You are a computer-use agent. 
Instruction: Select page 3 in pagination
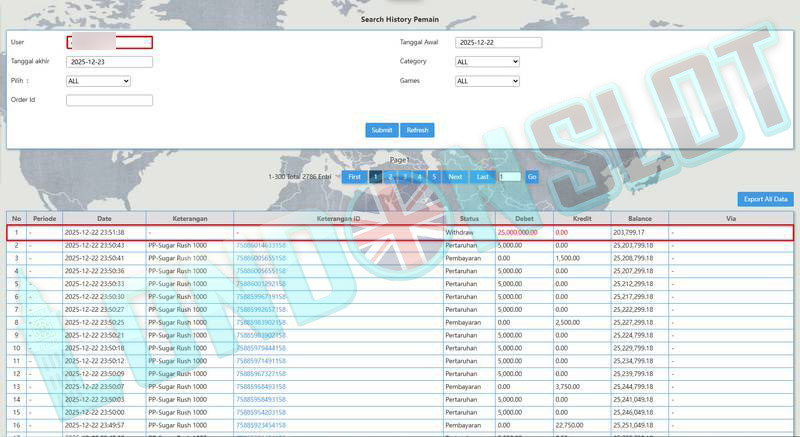pos(405,177)
